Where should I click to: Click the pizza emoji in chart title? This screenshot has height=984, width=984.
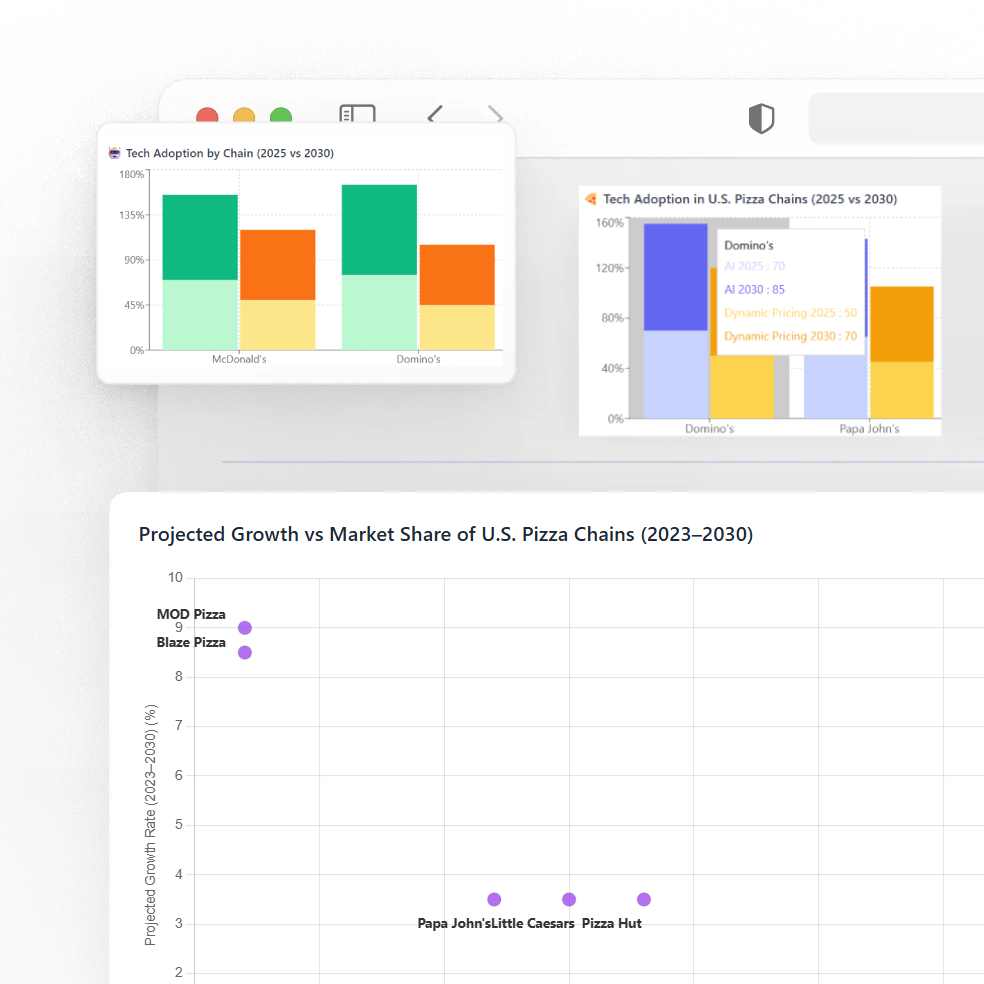(x=591, y=199)
